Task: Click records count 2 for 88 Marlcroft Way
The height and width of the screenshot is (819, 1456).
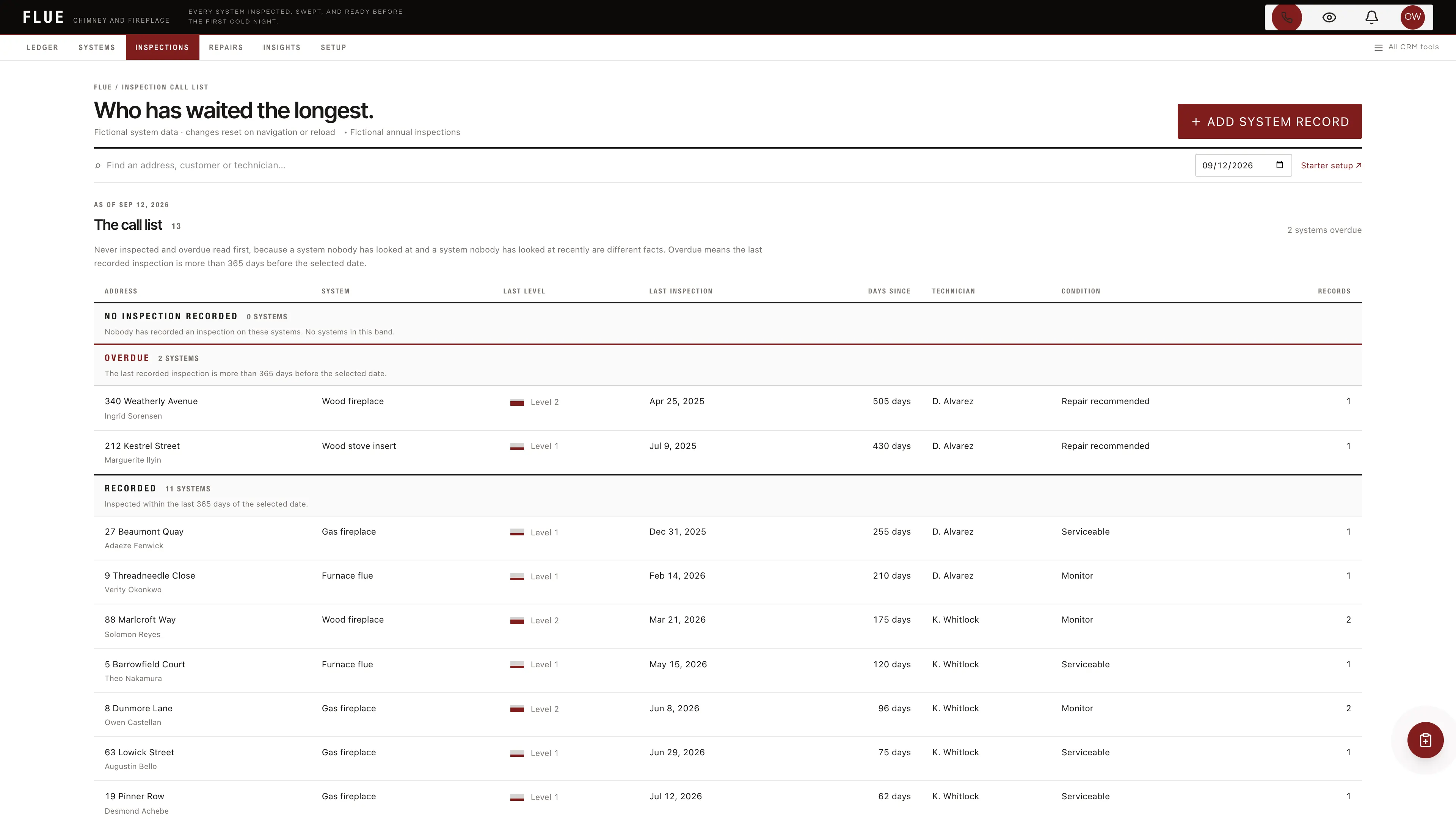Action: pos(1348,620)
